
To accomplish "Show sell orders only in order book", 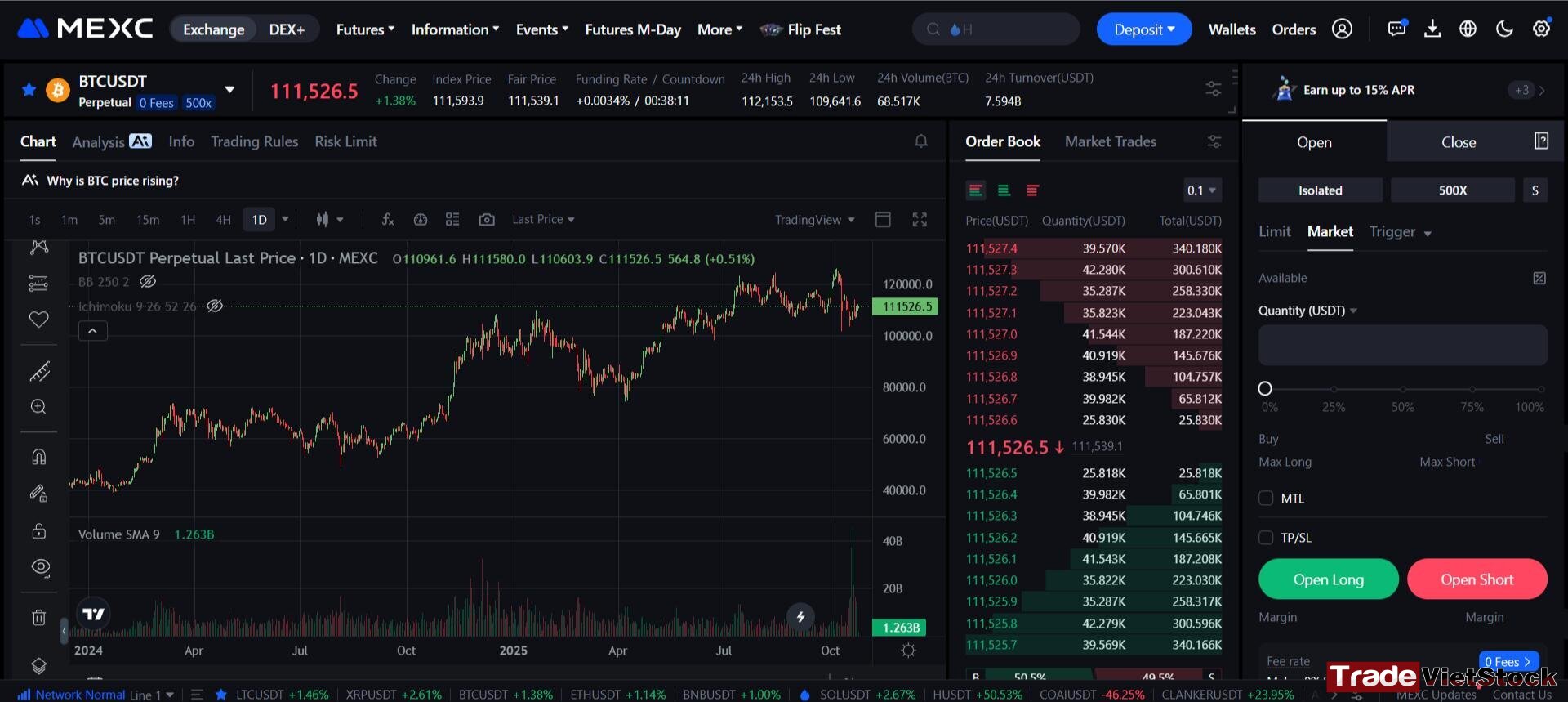I will click(1032, 190).
